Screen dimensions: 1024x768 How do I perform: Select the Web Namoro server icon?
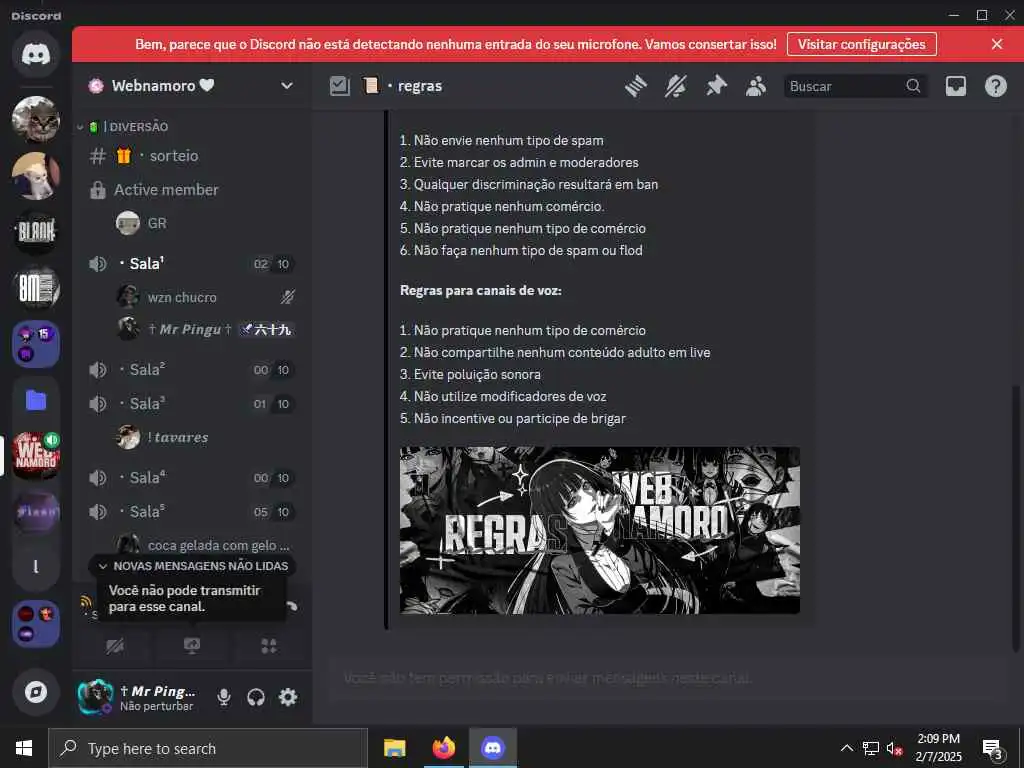tap(36, 455)
